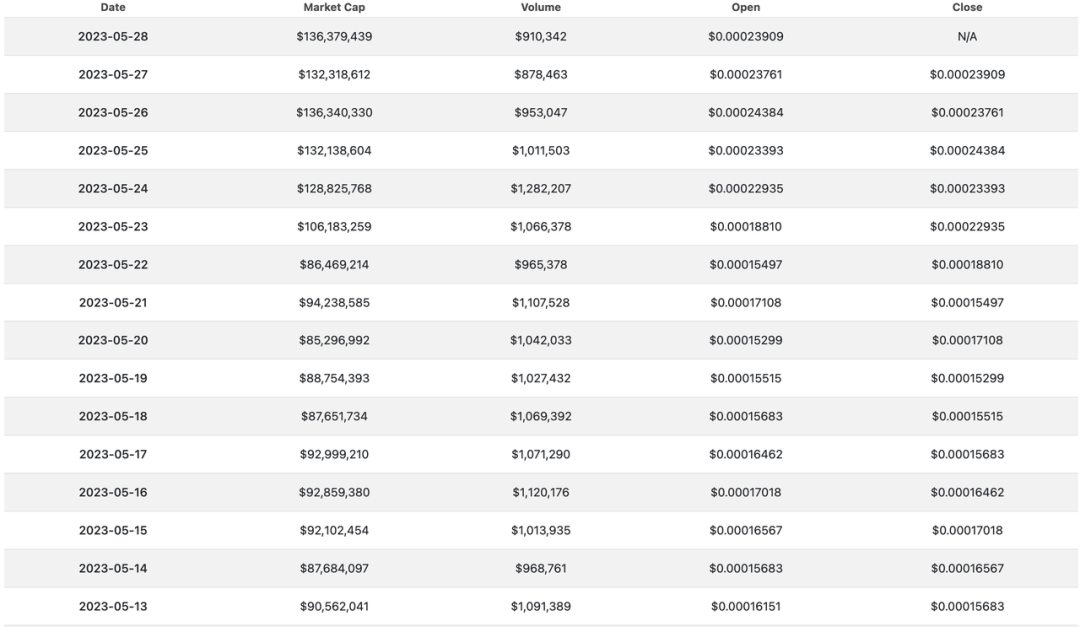This screenshot has height=627, width=1080.
Task: Click the 2023-05-20 date cell
Action: pos(113,340)
